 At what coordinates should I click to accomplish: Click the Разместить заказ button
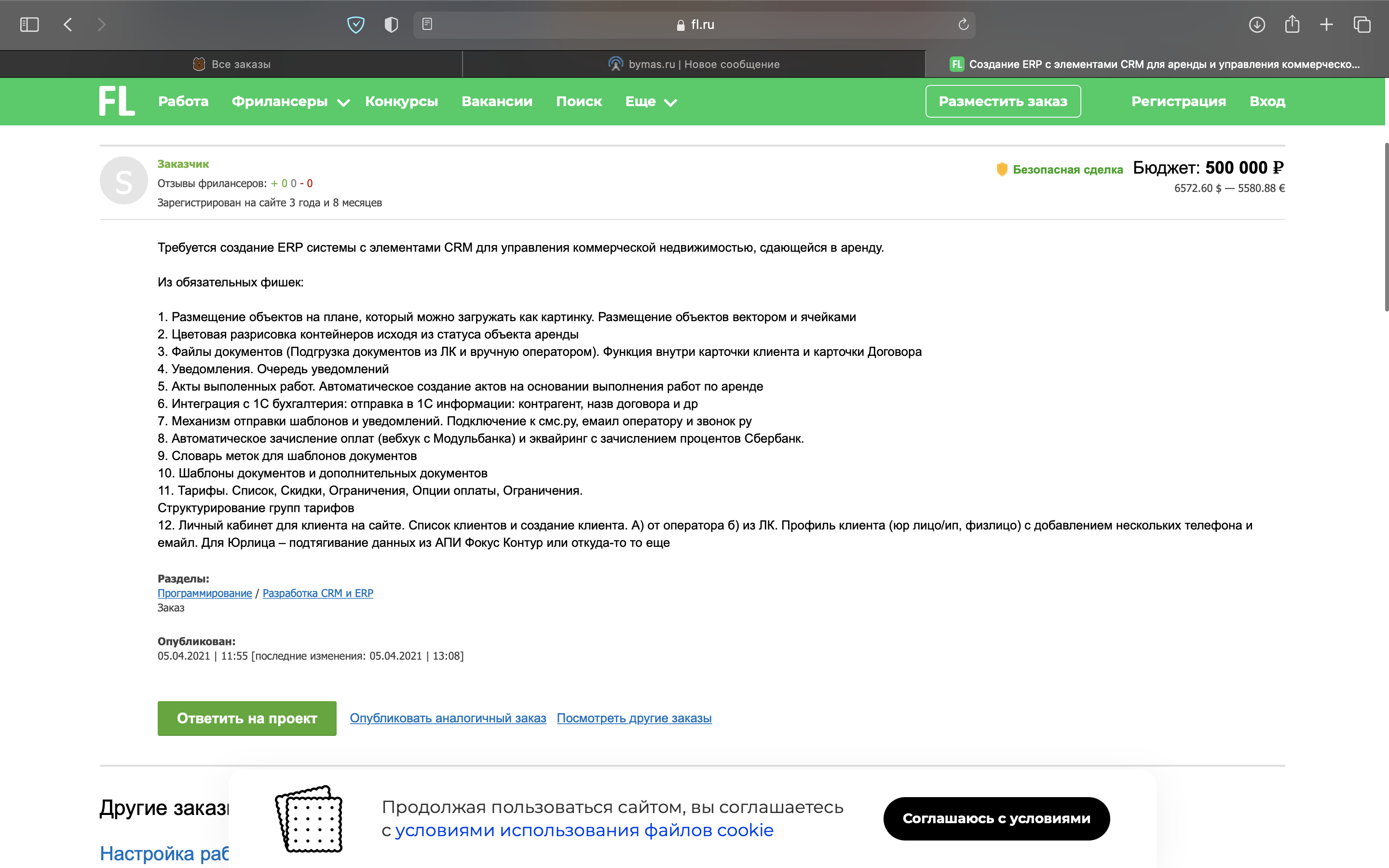coord(1003,102)
